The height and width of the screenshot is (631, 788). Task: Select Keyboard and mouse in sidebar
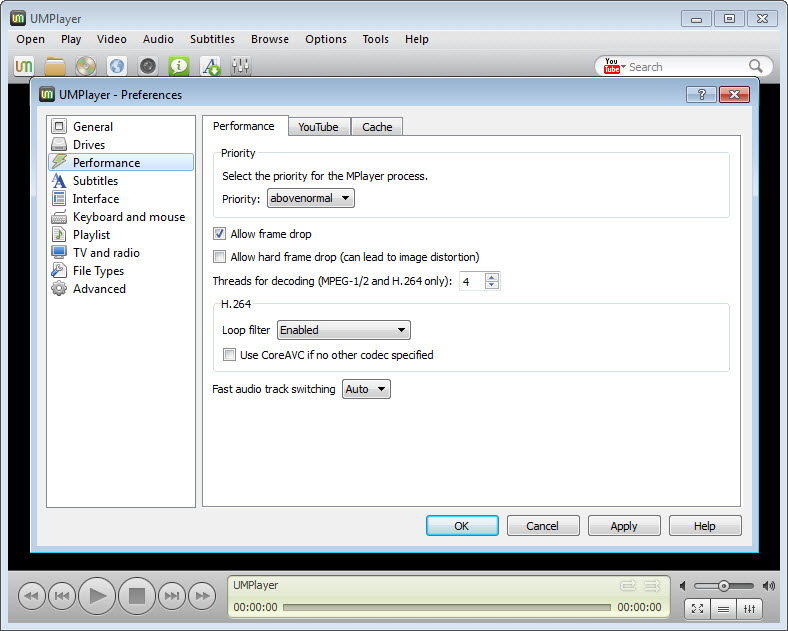121,217
